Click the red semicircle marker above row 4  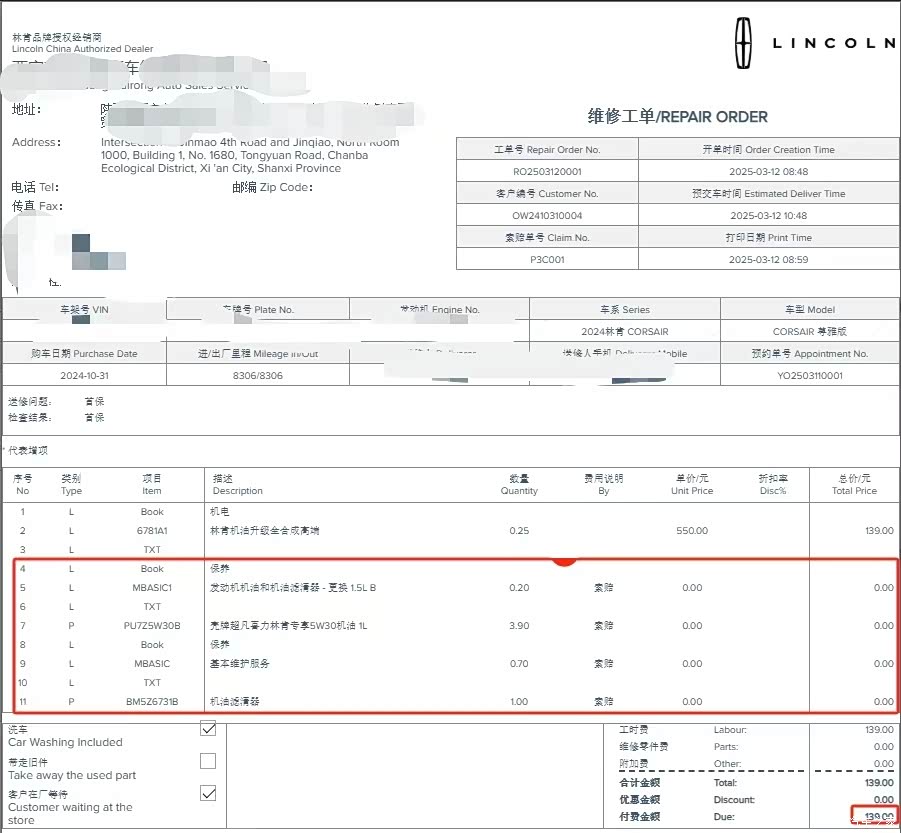[x=564, y=562]
